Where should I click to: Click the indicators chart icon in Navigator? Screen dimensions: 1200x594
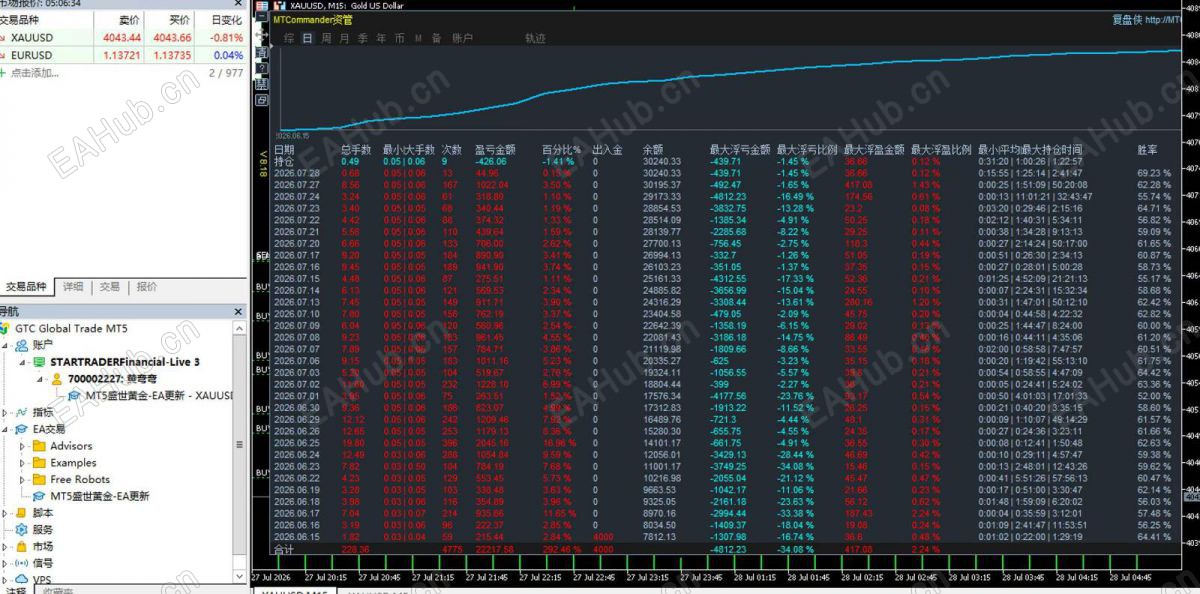click(20, 412)
